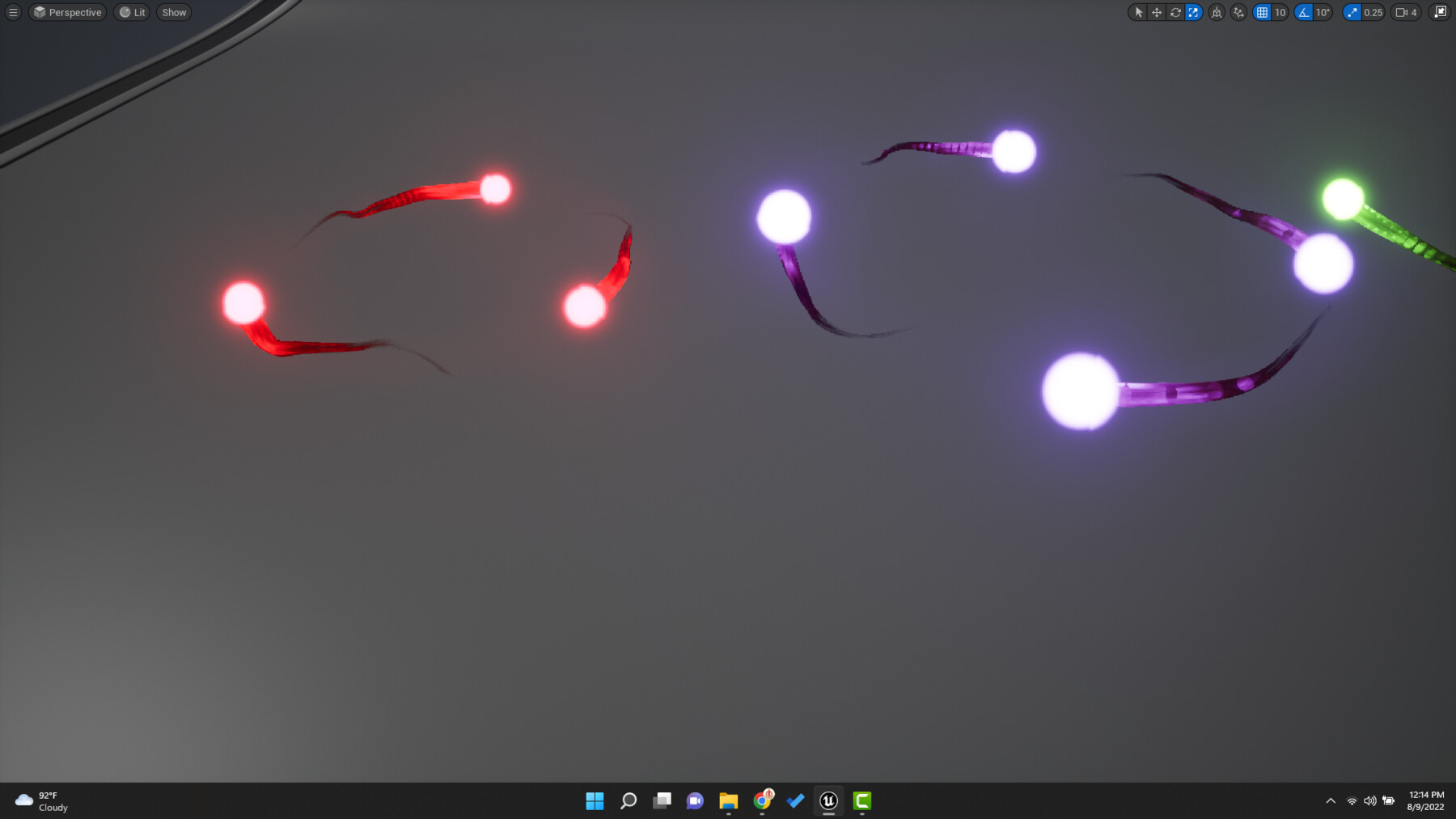Select the object selection arrow tool

(x=1139, y=12)
